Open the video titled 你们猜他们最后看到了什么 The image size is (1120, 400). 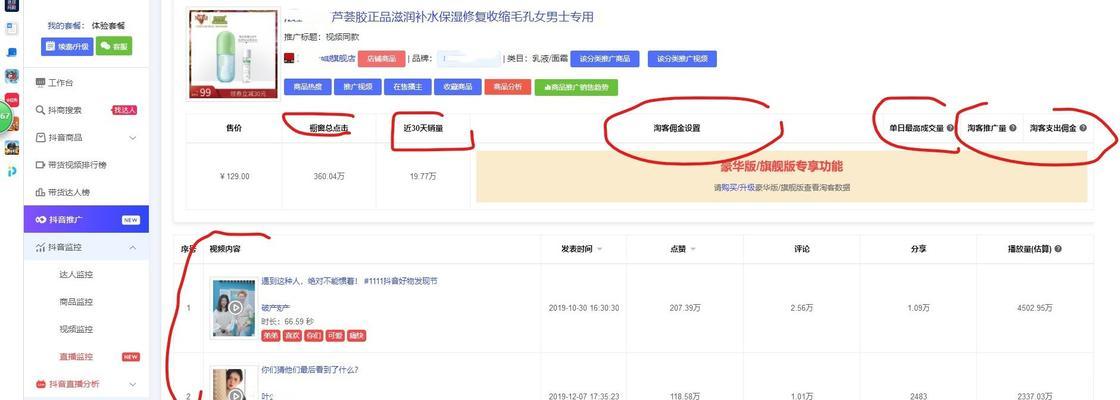[310, 370]
